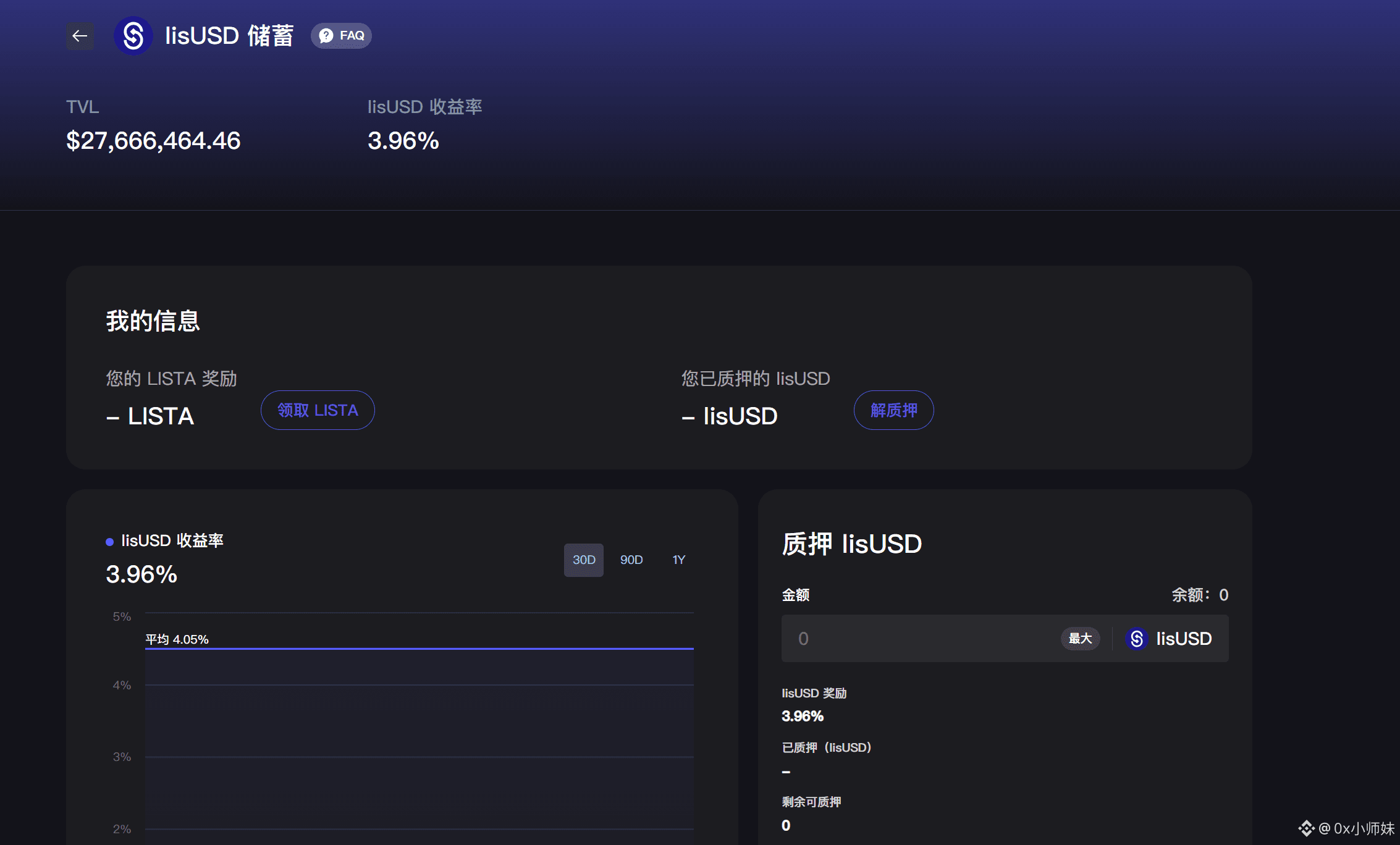Click the 平均 4.05% average line label
This screenshot has width=1400, height=845.
[x=177, y=639]
